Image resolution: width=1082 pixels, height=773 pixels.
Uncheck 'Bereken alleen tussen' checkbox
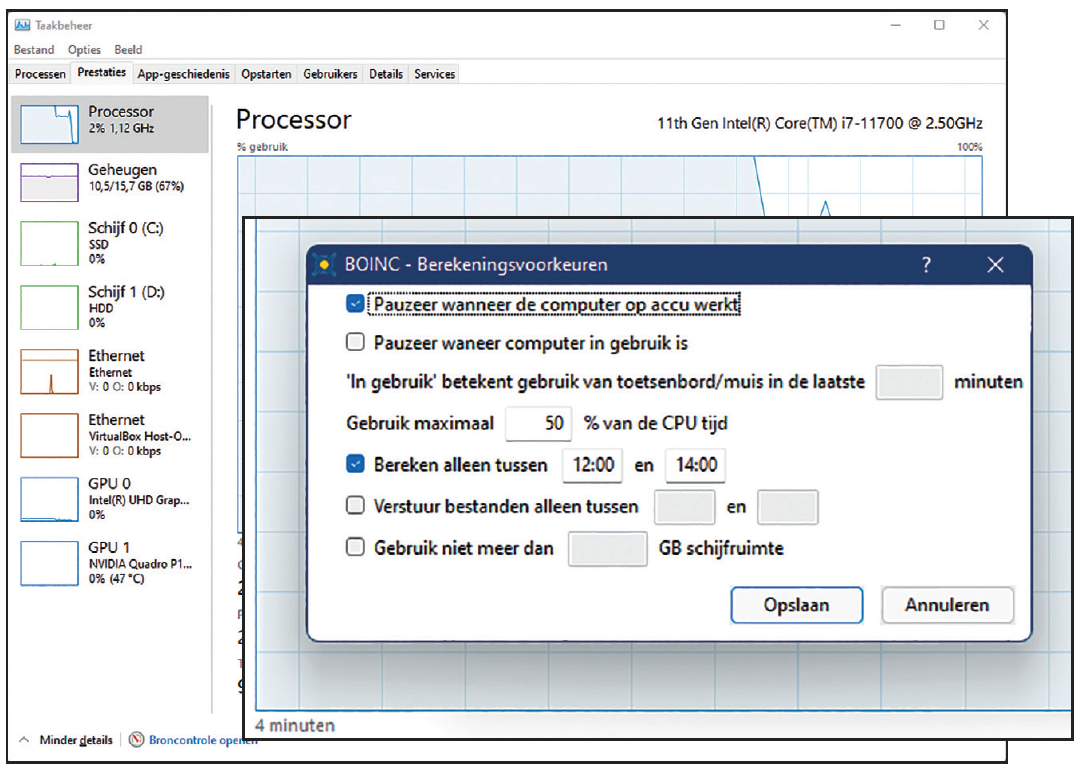(355, 464)
